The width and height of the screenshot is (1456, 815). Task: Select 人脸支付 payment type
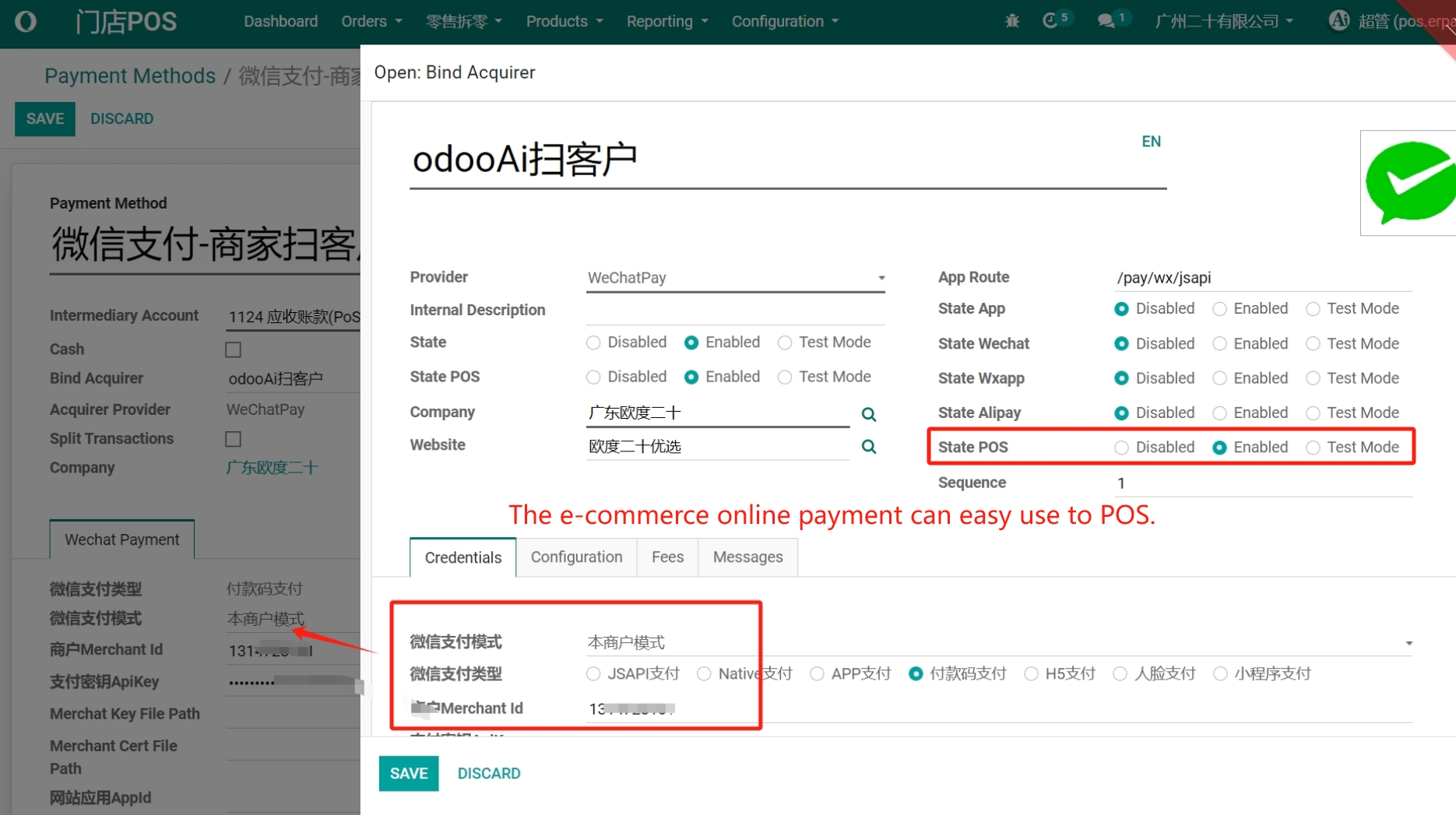pos(1120,674)
